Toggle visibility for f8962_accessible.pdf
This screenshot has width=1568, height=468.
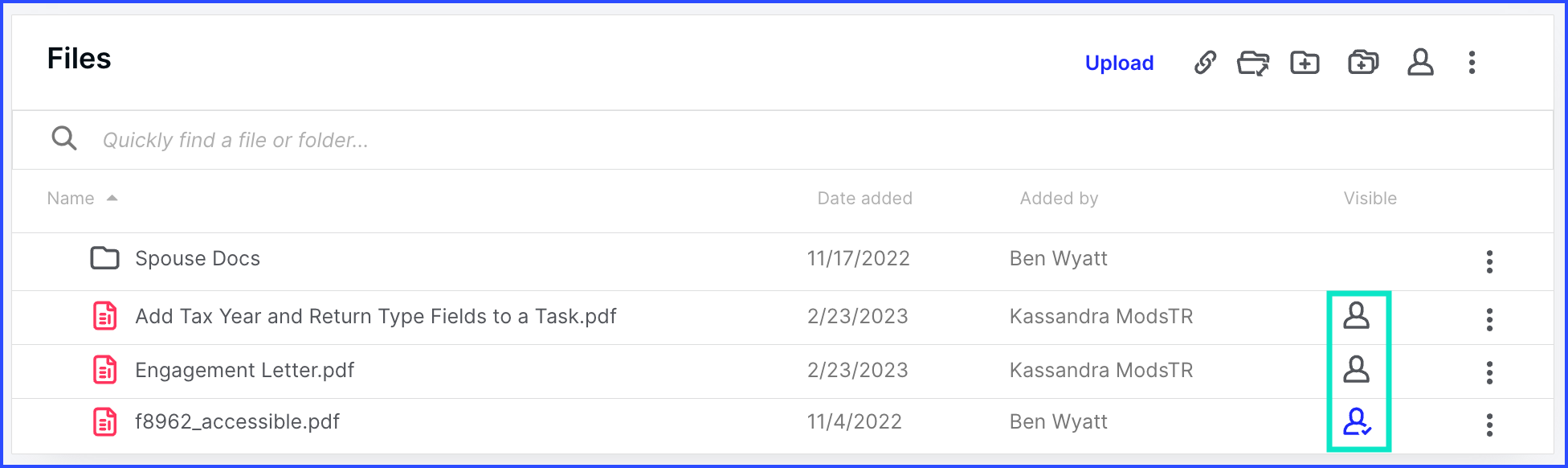tap(1358, 422)
